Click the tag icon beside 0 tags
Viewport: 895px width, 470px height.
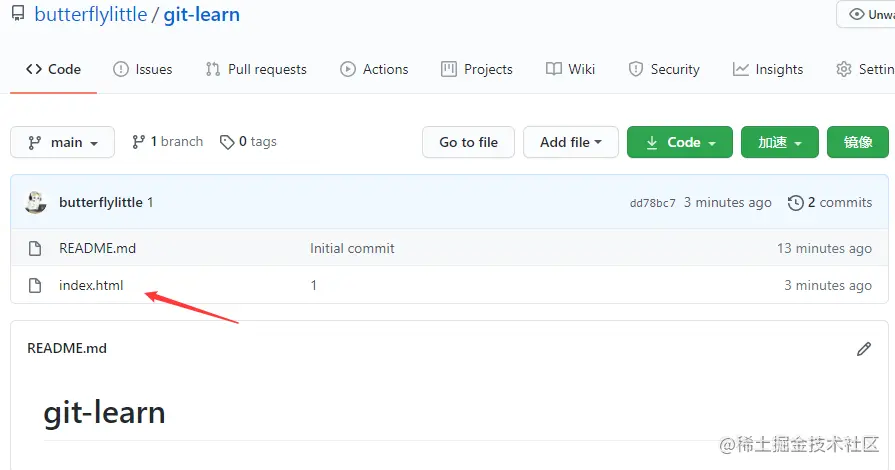point(227,142)
